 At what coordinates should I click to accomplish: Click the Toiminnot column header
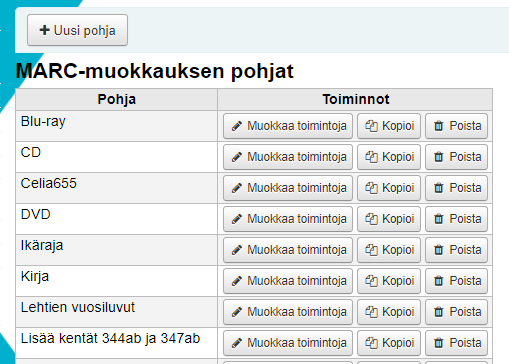click(355, 99)
